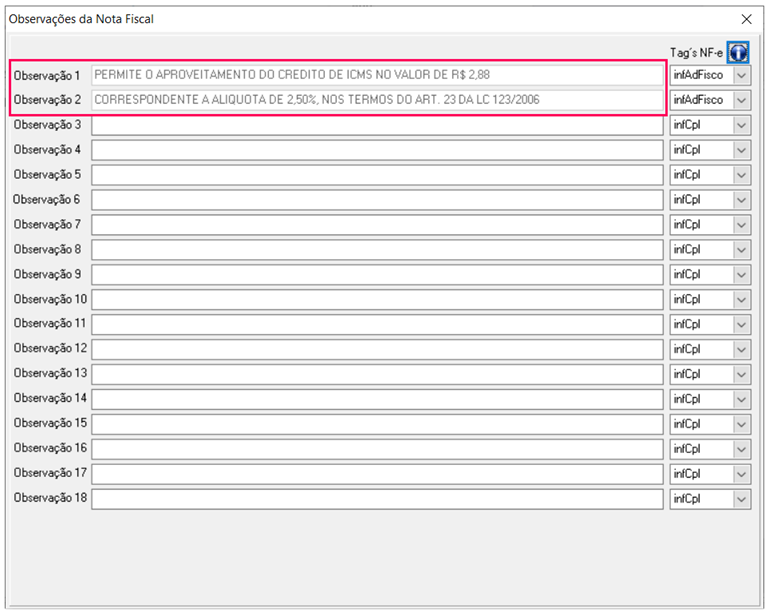This screenshot has height=614, width=769.
Task: Close the Observações da Nota Fiscal window
Action: (x=746, y=18)
